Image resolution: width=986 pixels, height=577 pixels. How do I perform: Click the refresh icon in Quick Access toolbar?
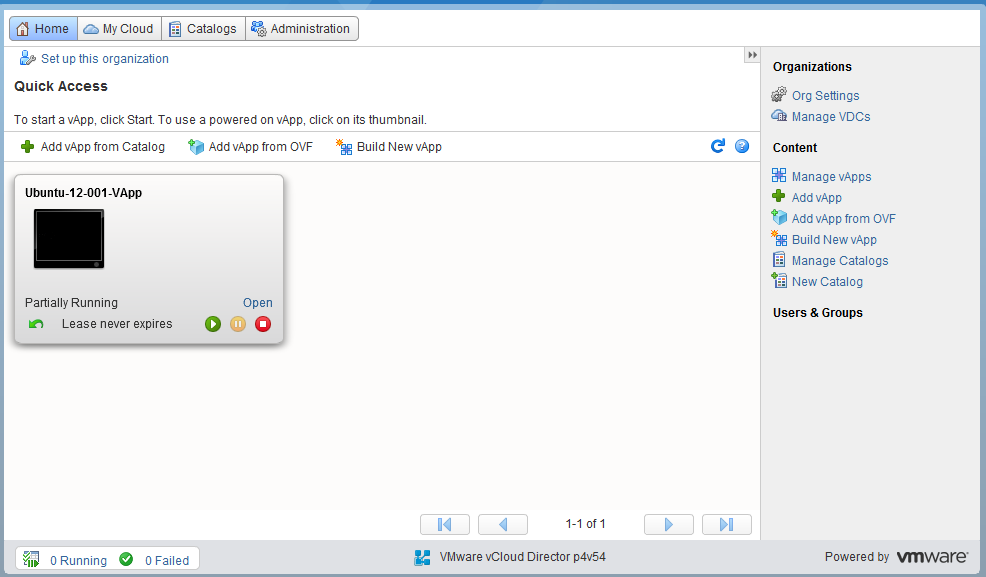(717, 146)
